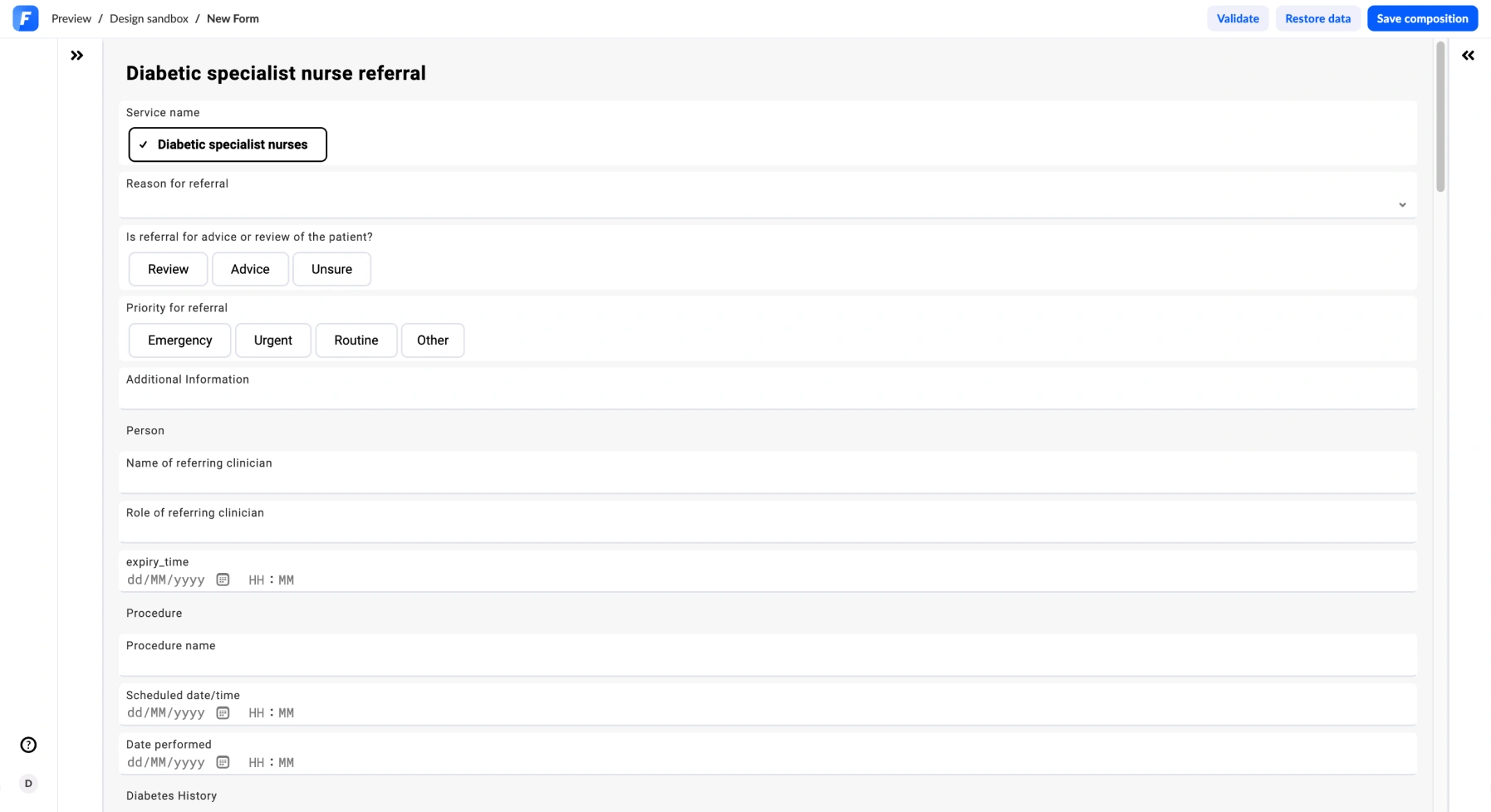Click the Form builder logo icon
1491x812 pixels.
tap(26, 18)
